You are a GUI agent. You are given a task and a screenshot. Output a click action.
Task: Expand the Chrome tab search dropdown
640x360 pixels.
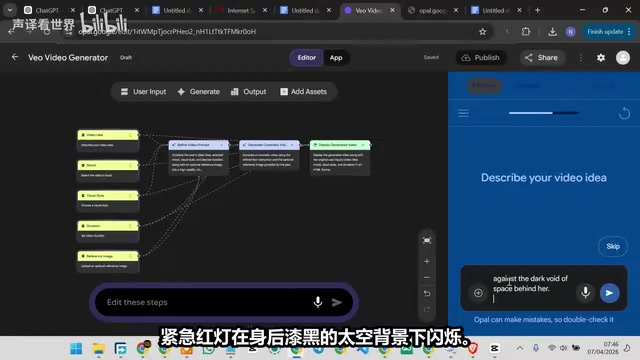pos(10,10)
